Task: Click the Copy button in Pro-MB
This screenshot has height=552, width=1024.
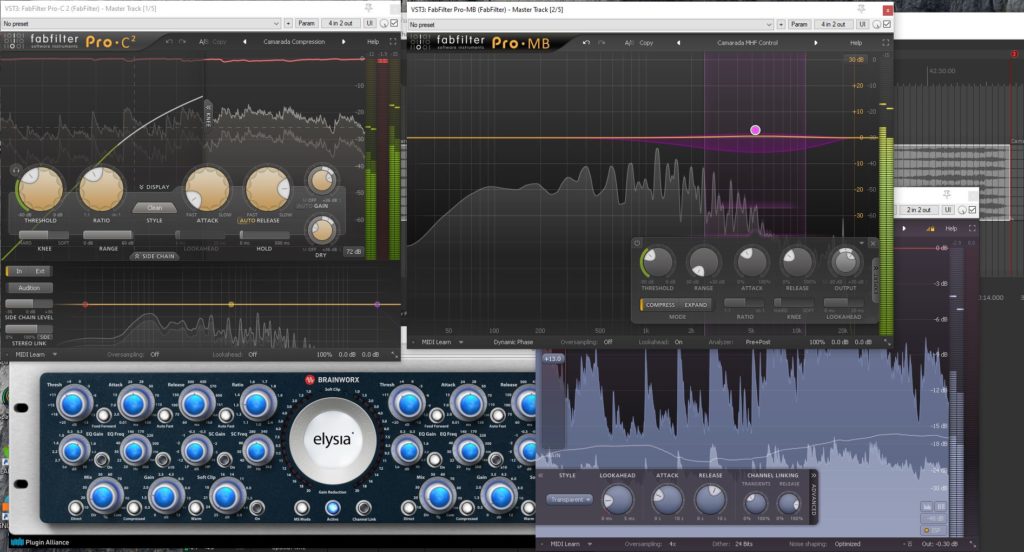Action: point(646,42)
